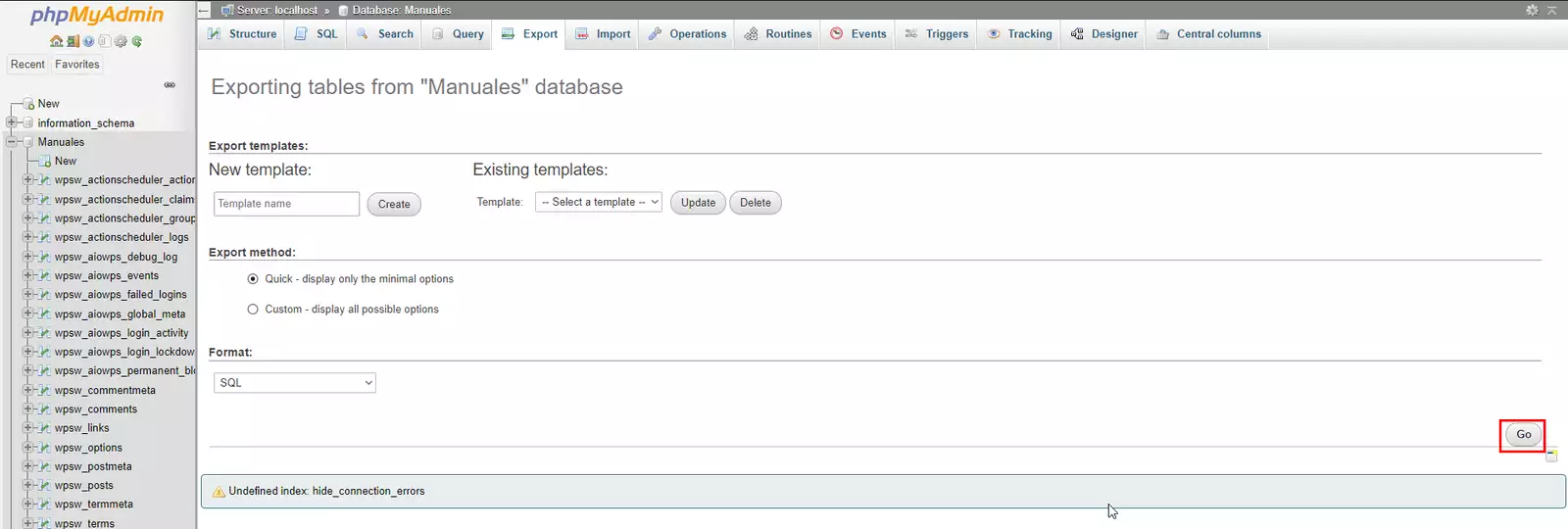1568x529 pixels.
Task: Click the Create template button
Action: pos(394,205)
